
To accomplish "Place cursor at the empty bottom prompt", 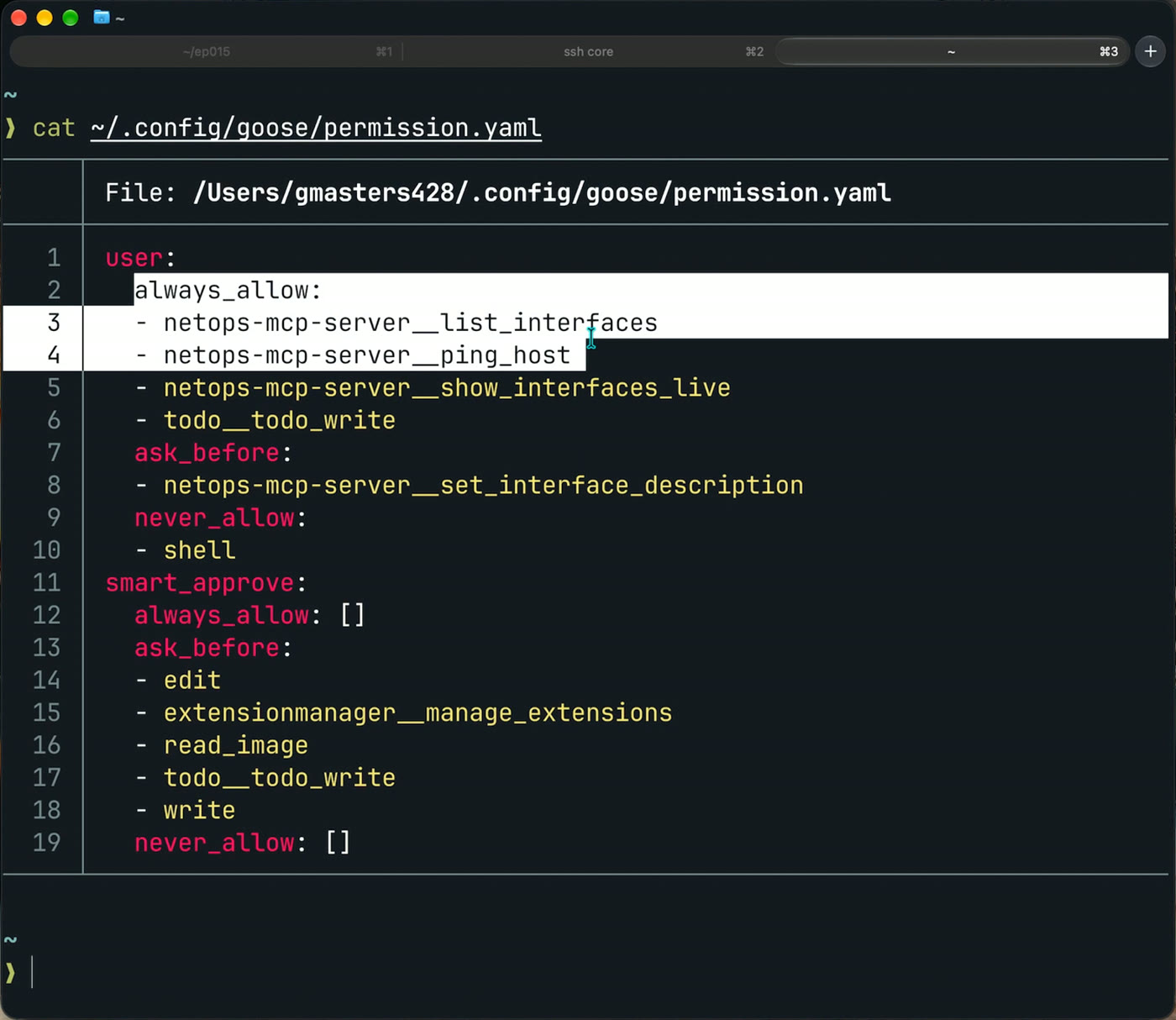I will pyautogui.click(x=33, y=972).
